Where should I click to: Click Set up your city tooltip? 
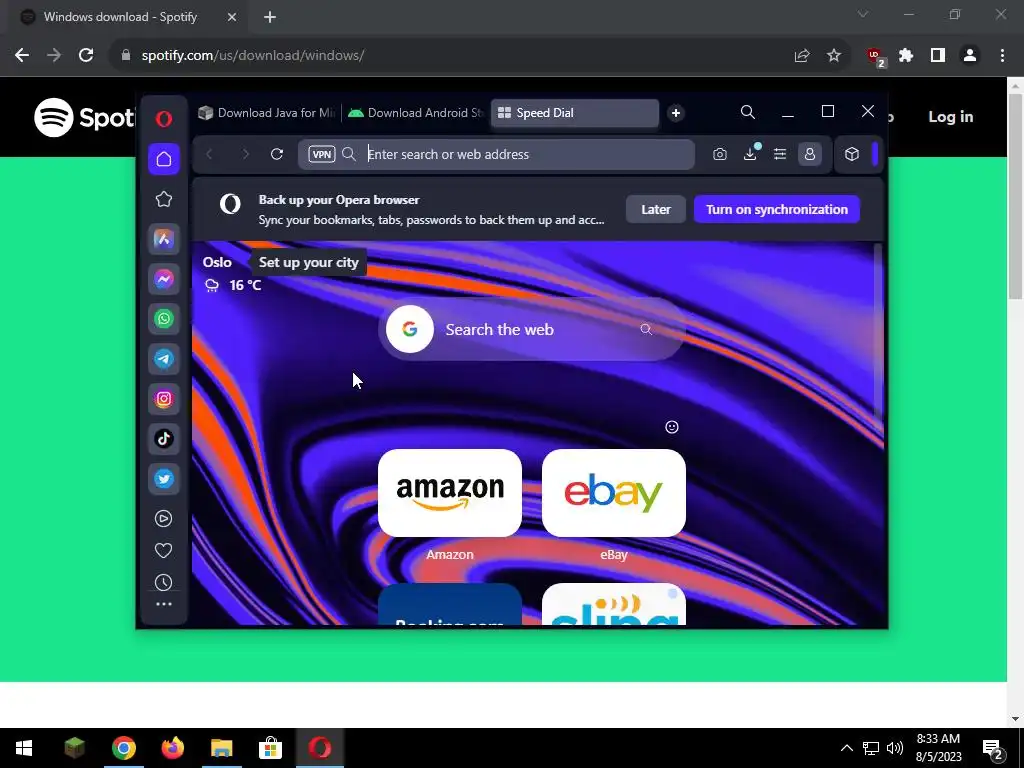coord(309,262)
